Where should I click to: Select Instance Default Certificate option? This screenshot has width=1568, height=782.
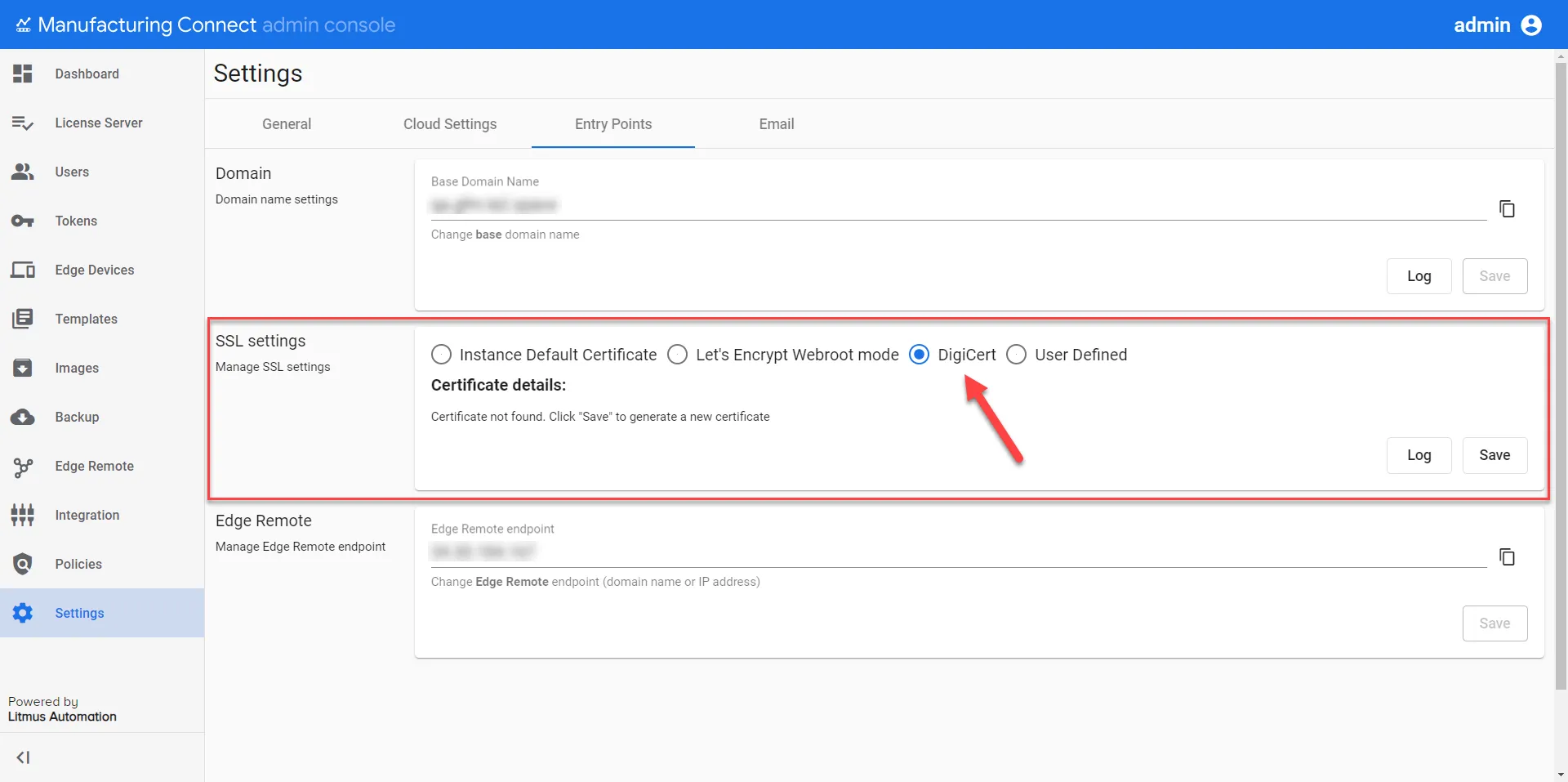pos(441,355)
